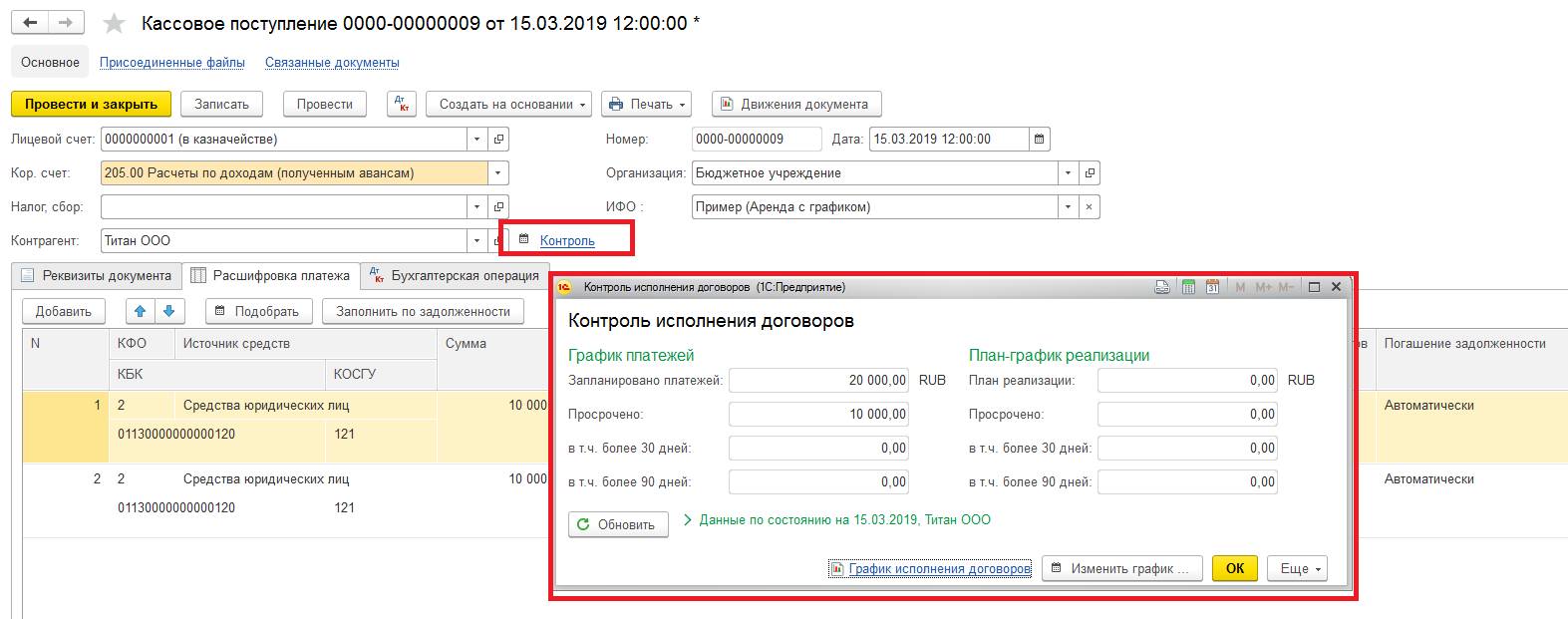The height and width of the screenshot is (619, 1568).
Task: Open Лицевой счет record with open icon
Action: (498, 140)
